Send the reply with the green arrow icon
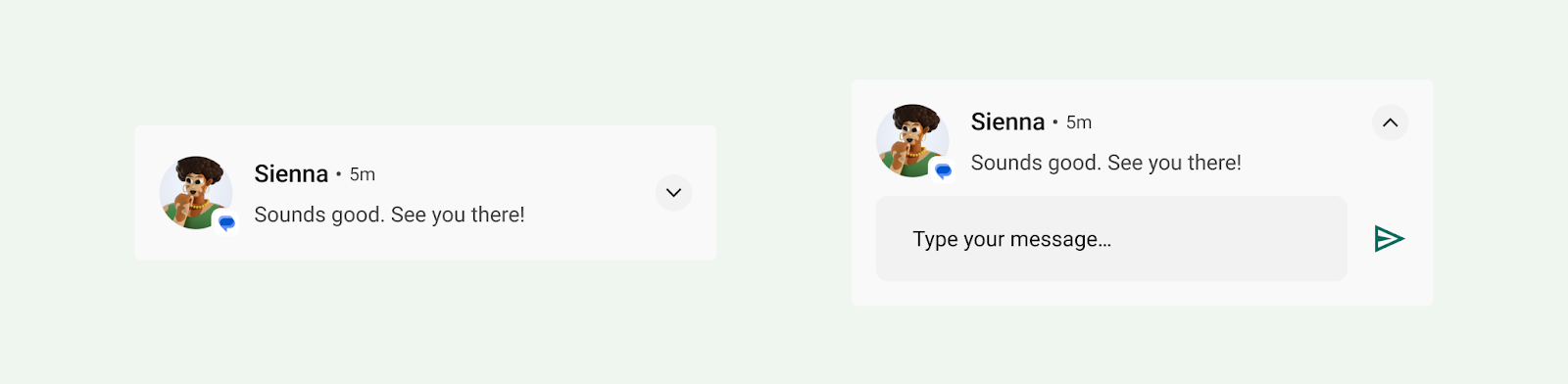1568x384 pixels. pos(1390,239)
